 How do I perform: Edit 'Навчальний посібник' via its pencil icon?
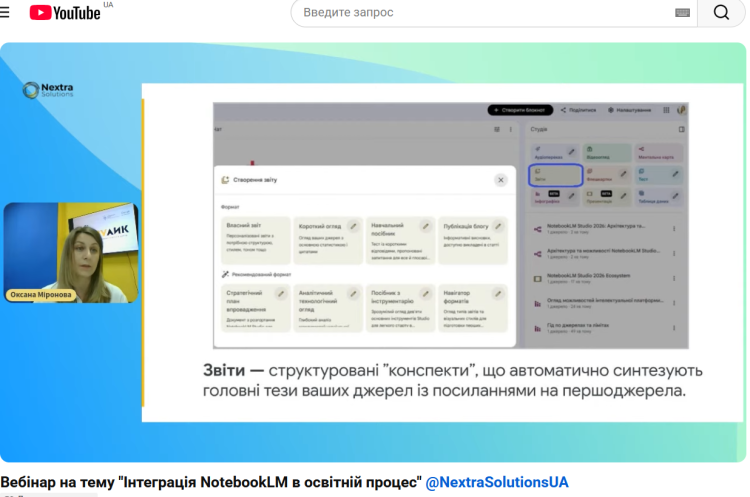[426, 226]
